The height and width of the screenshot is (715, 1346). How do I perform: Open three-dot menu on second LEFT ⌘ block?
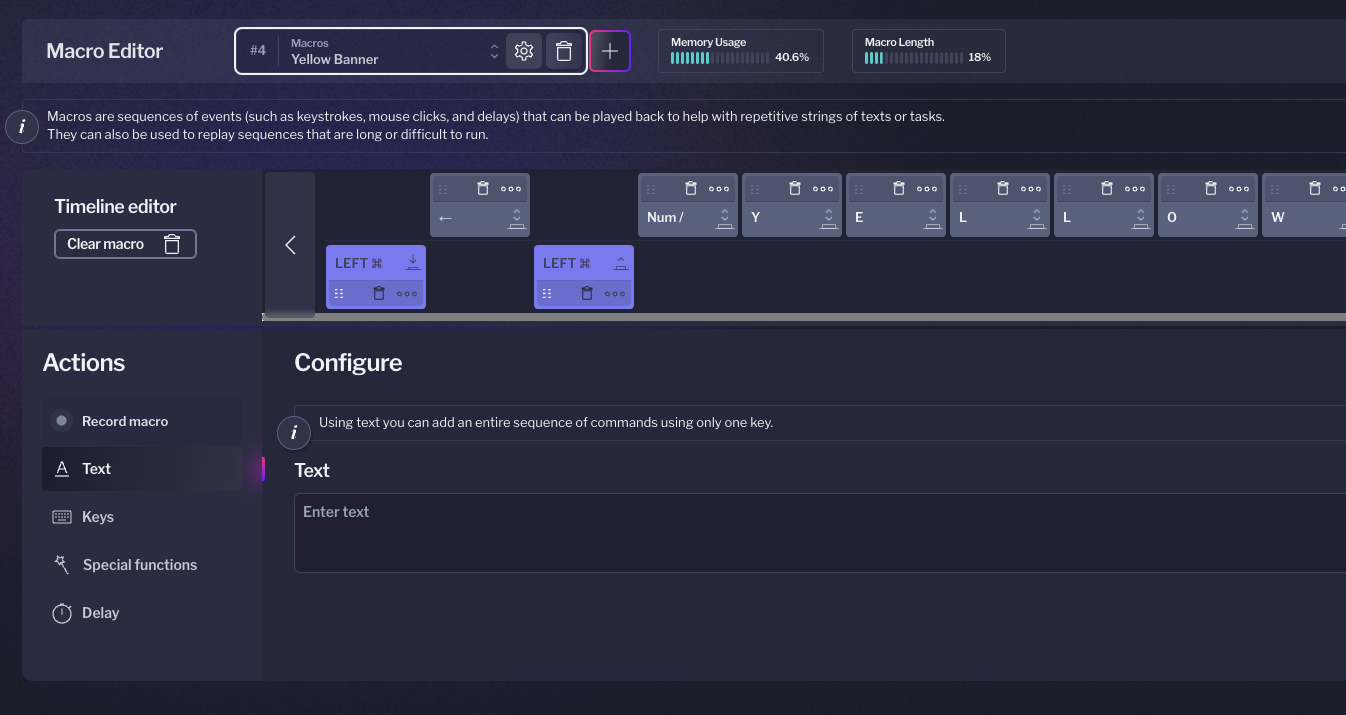coord(615,294)
